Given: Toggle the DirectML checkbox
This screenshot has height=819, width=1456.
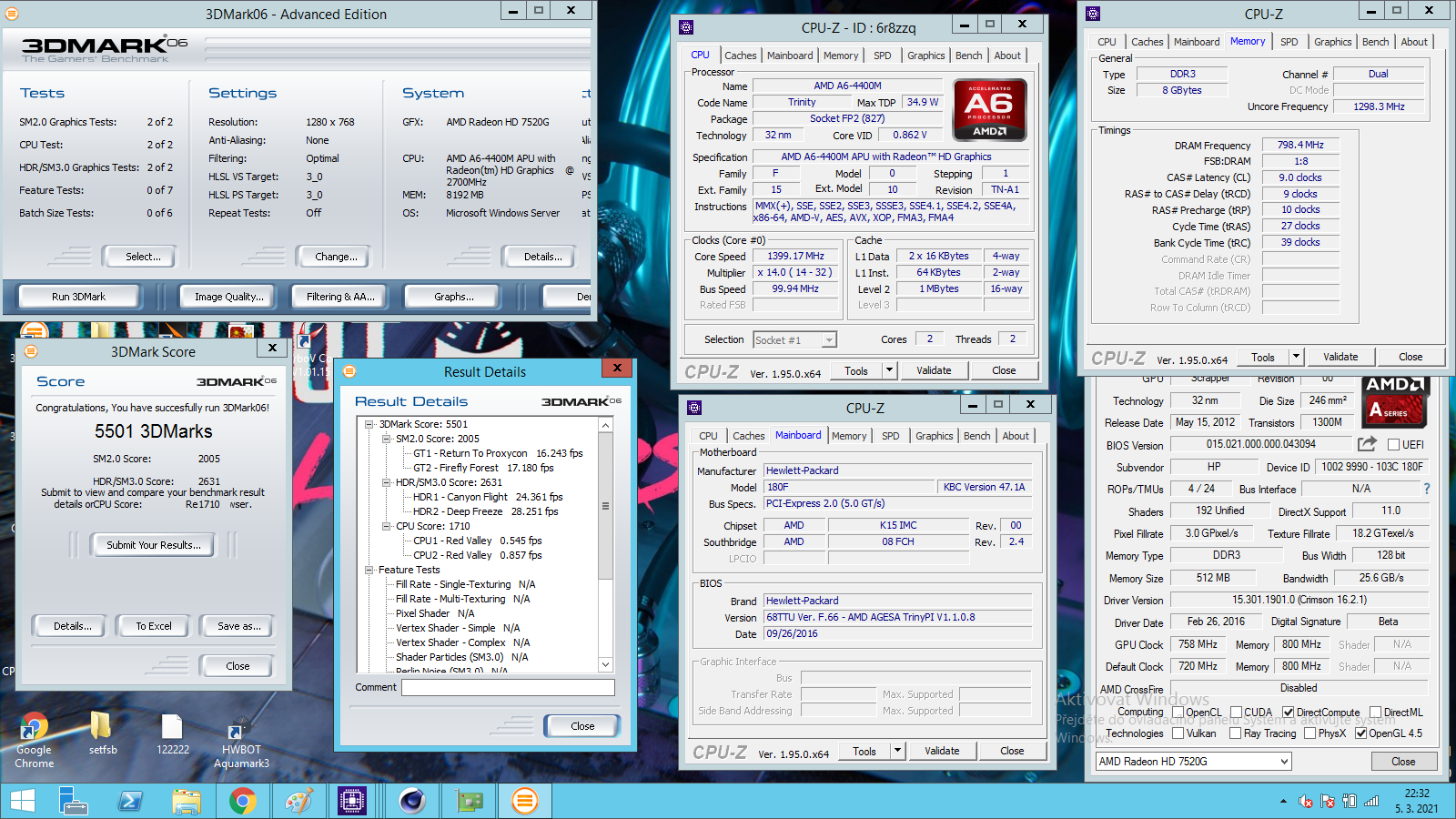Looking at the screenshot, I should coord(1375,713).
